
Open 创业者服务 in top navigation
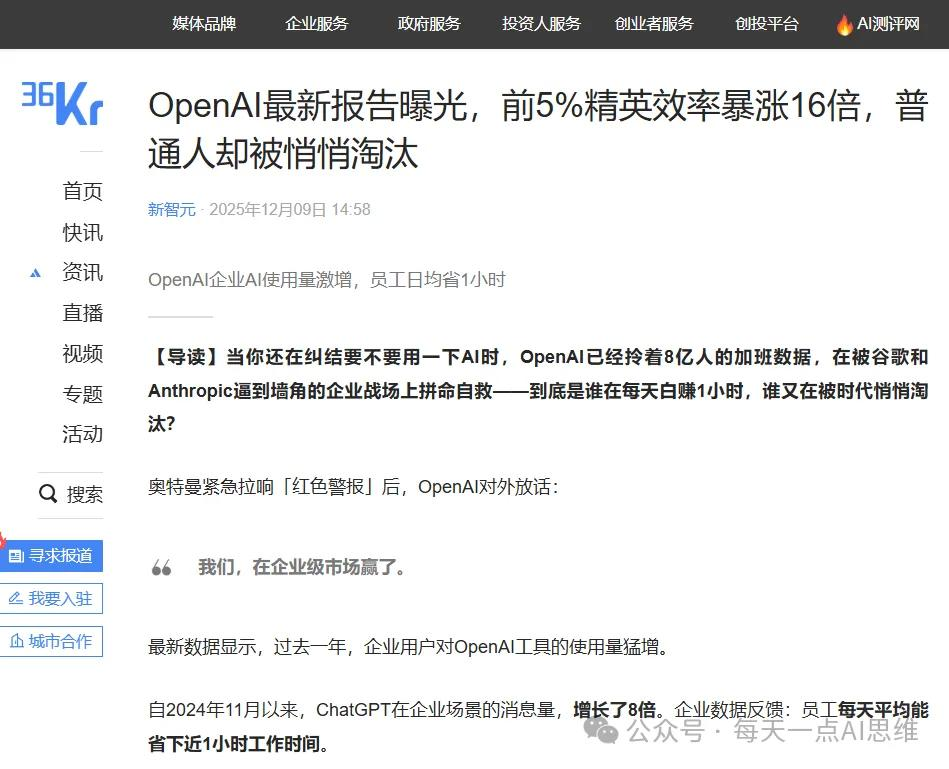click(654, 24)
